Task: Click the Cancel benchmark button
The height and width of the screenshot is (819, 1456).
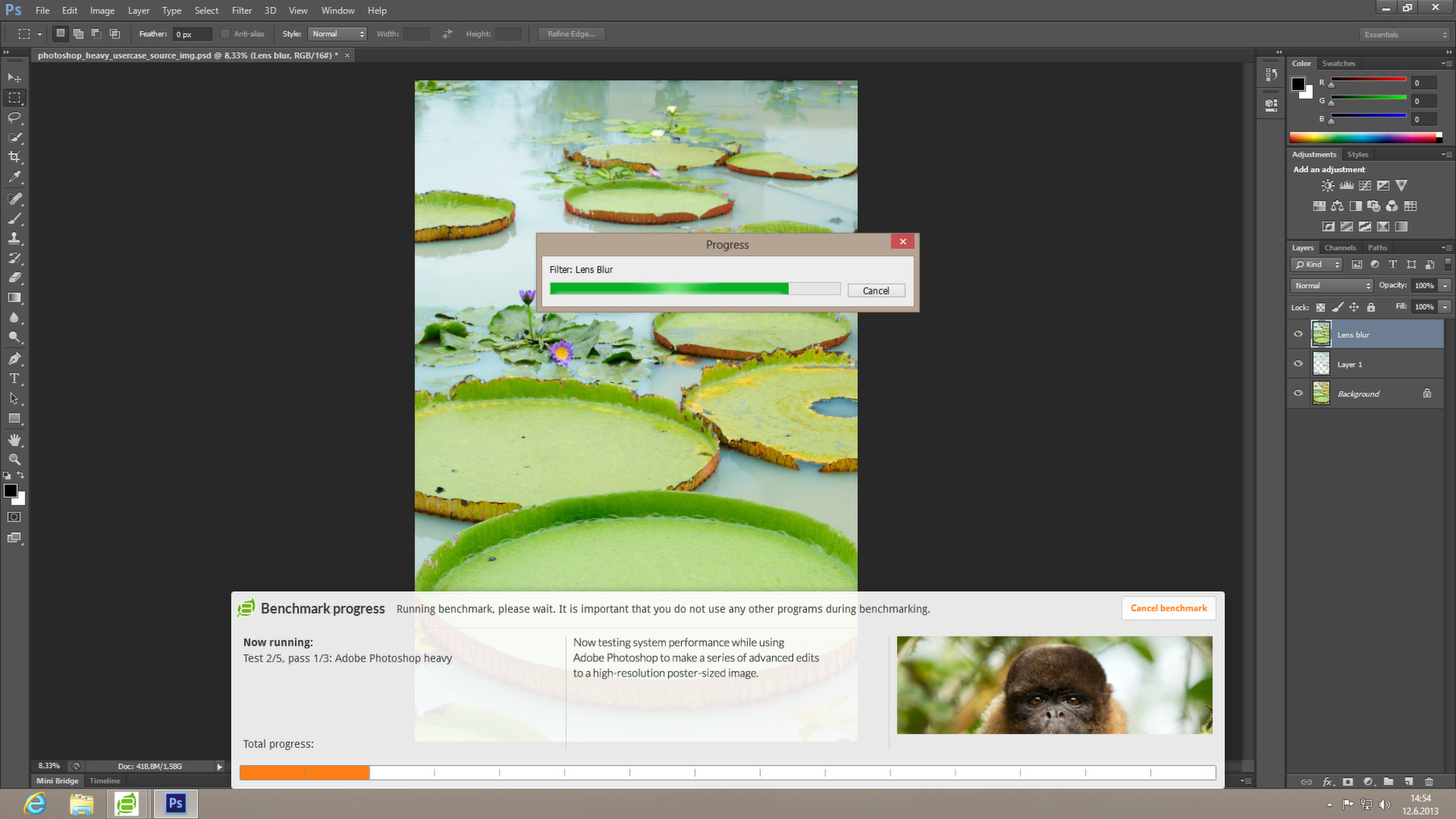Action: click(1168, 607)
